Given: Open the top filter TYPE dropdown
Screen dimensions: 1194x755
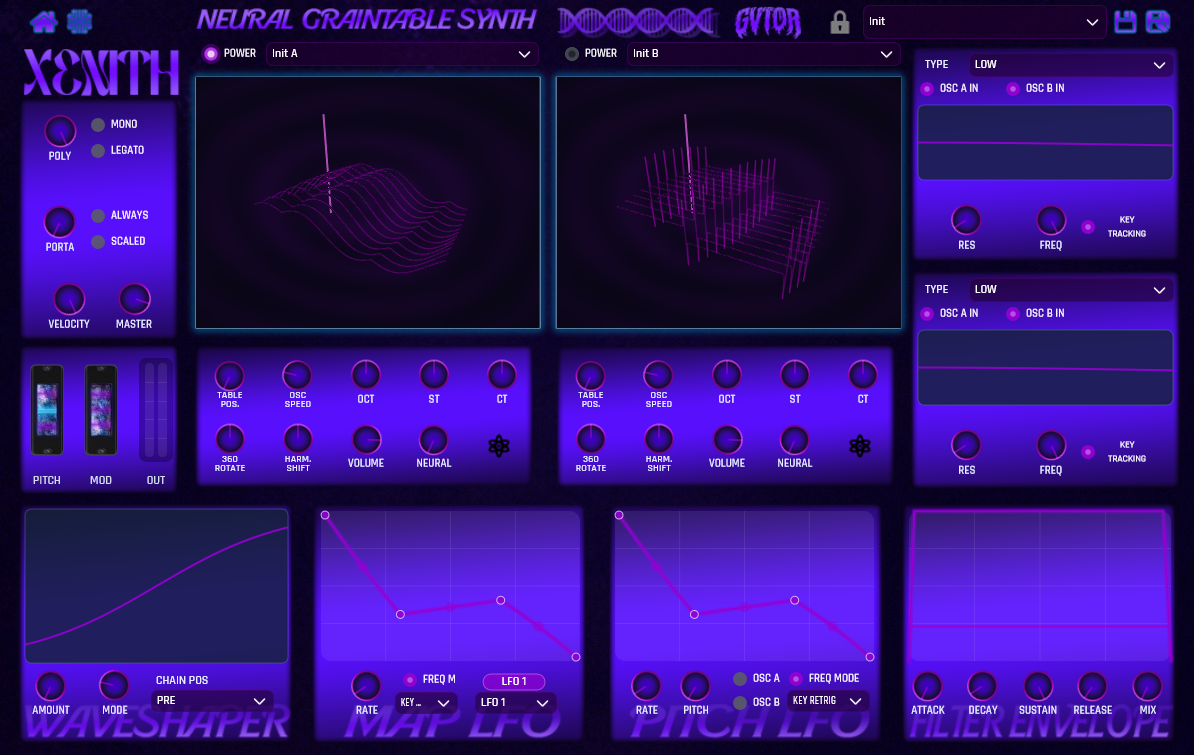Looking at the screenshot, I should tap(1070, 64).
